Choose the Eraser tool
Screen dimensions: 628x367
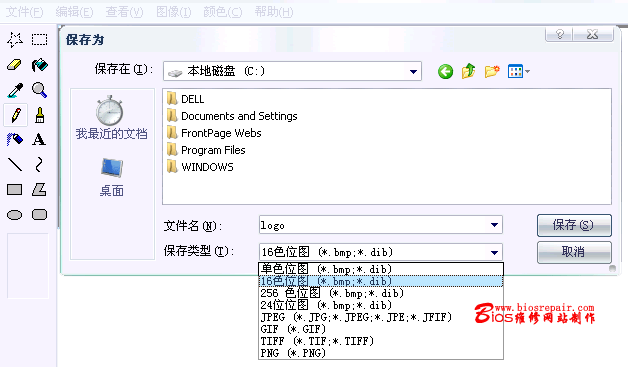15,65
